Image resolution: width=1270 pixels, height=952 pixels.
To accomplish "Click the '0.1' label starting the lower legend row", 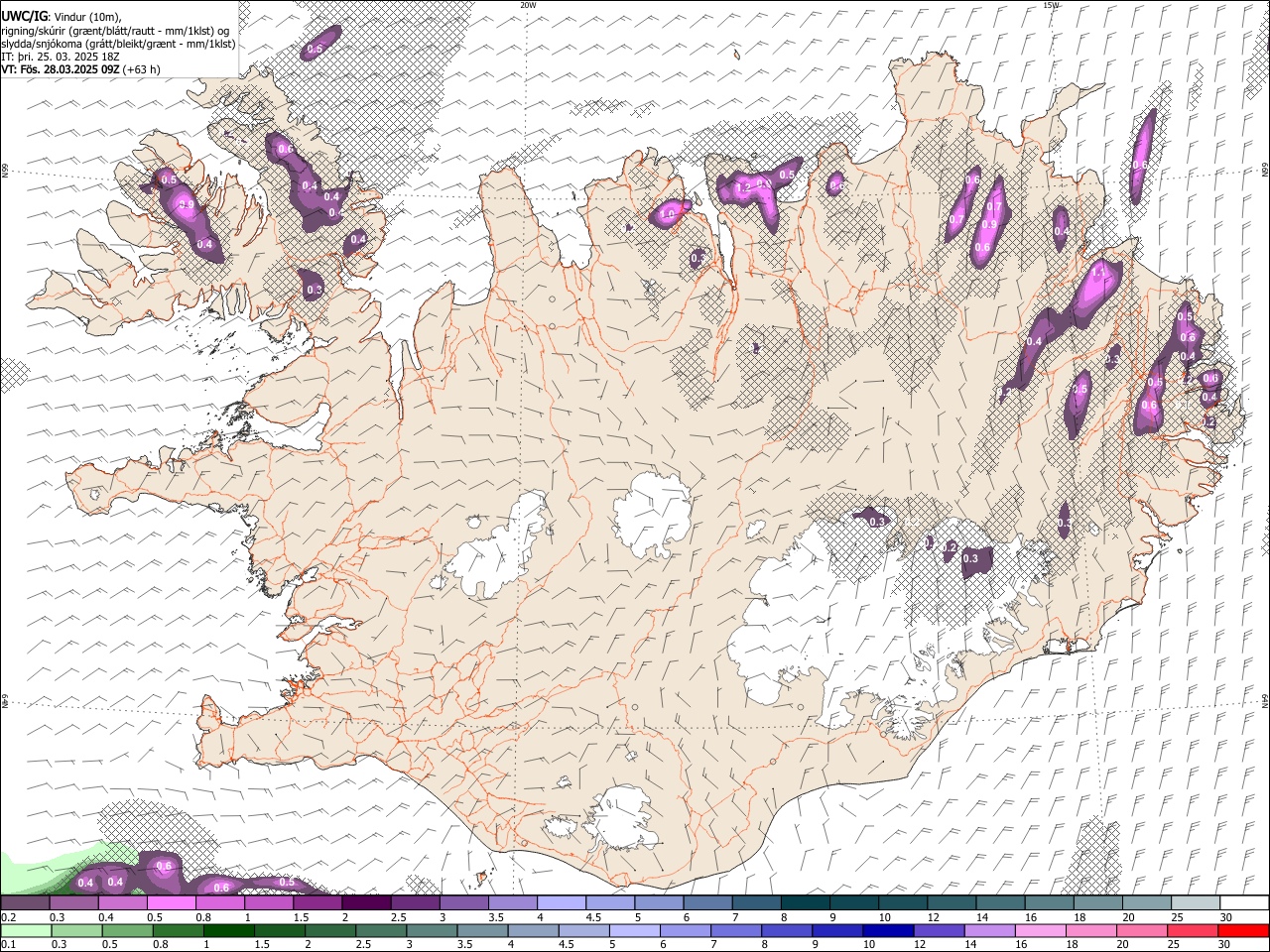I will coord(9,945).
